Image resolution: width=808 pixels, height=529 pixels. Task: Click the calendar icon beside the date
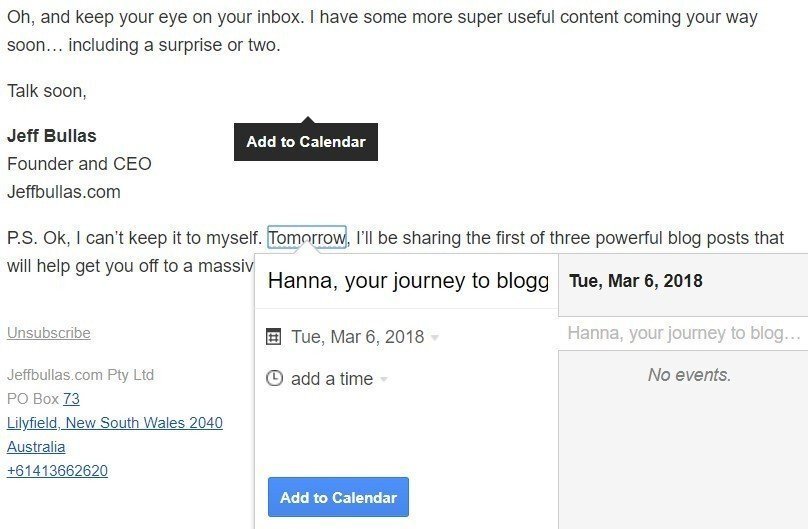274,337
